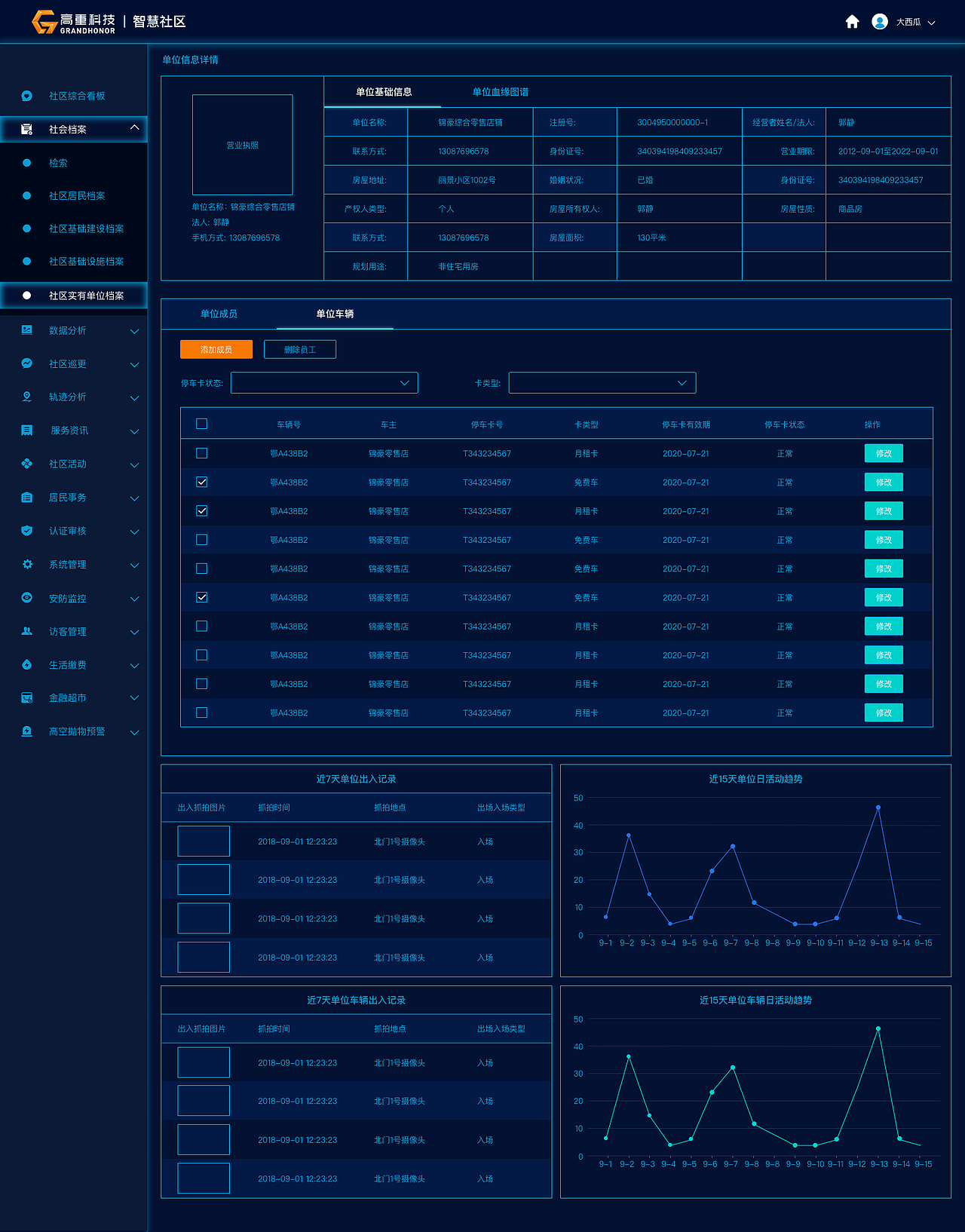Click the 高空抛物预警 icon
Screen dimensions: 965x1232
click(x=27, y=731)
